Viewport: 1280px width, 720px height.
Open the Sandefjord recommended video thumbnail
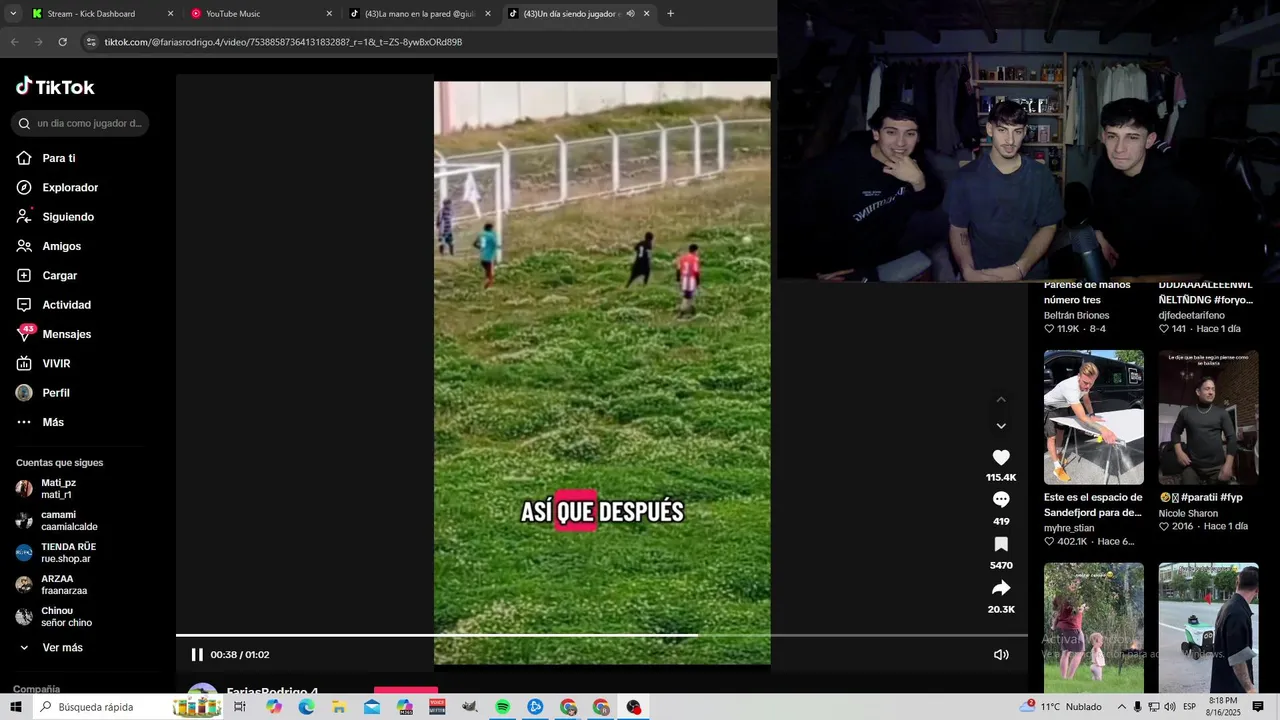pos(1094,417)
